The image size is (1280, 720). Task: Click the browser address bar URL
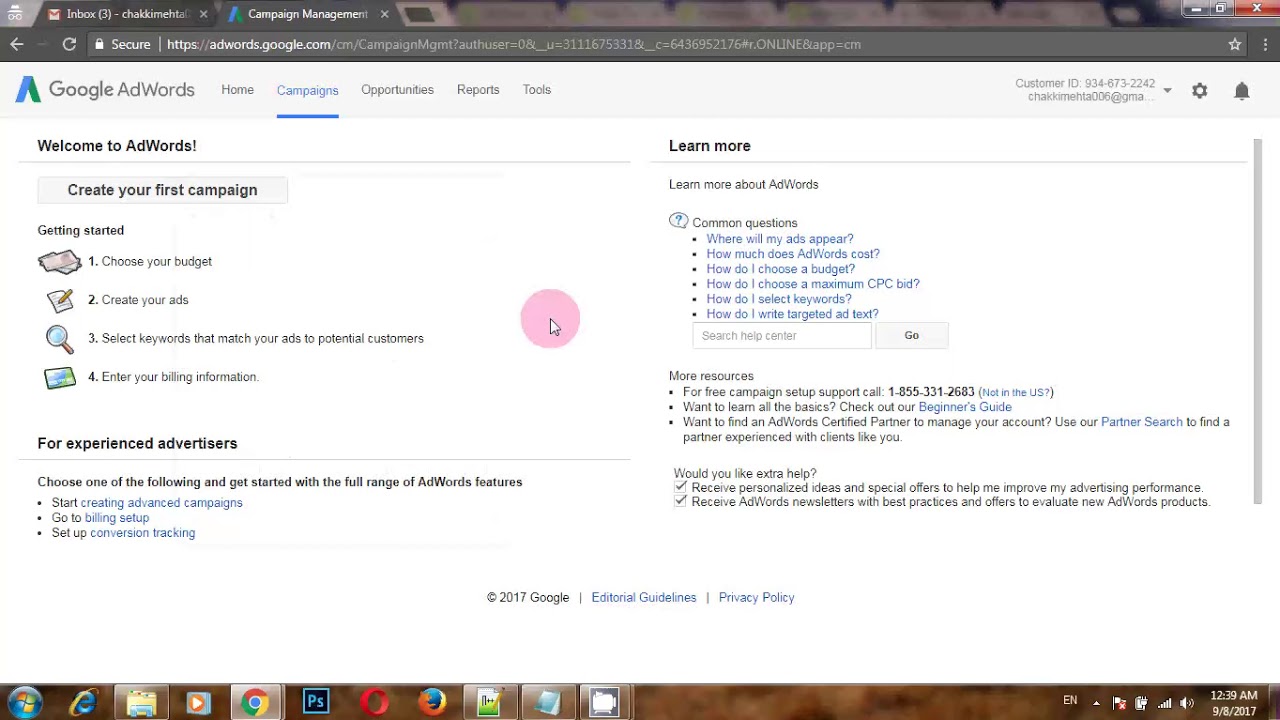pyautogui.click(x=514, y=44)
